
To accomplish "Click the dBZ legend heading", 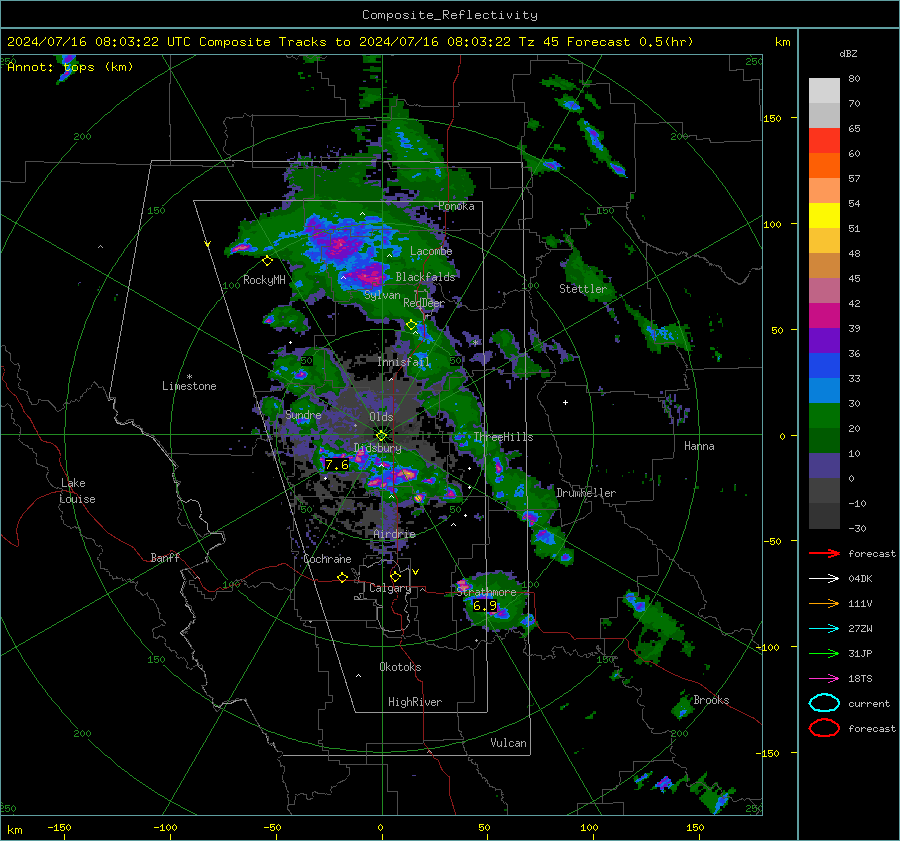I will point(848,53).
